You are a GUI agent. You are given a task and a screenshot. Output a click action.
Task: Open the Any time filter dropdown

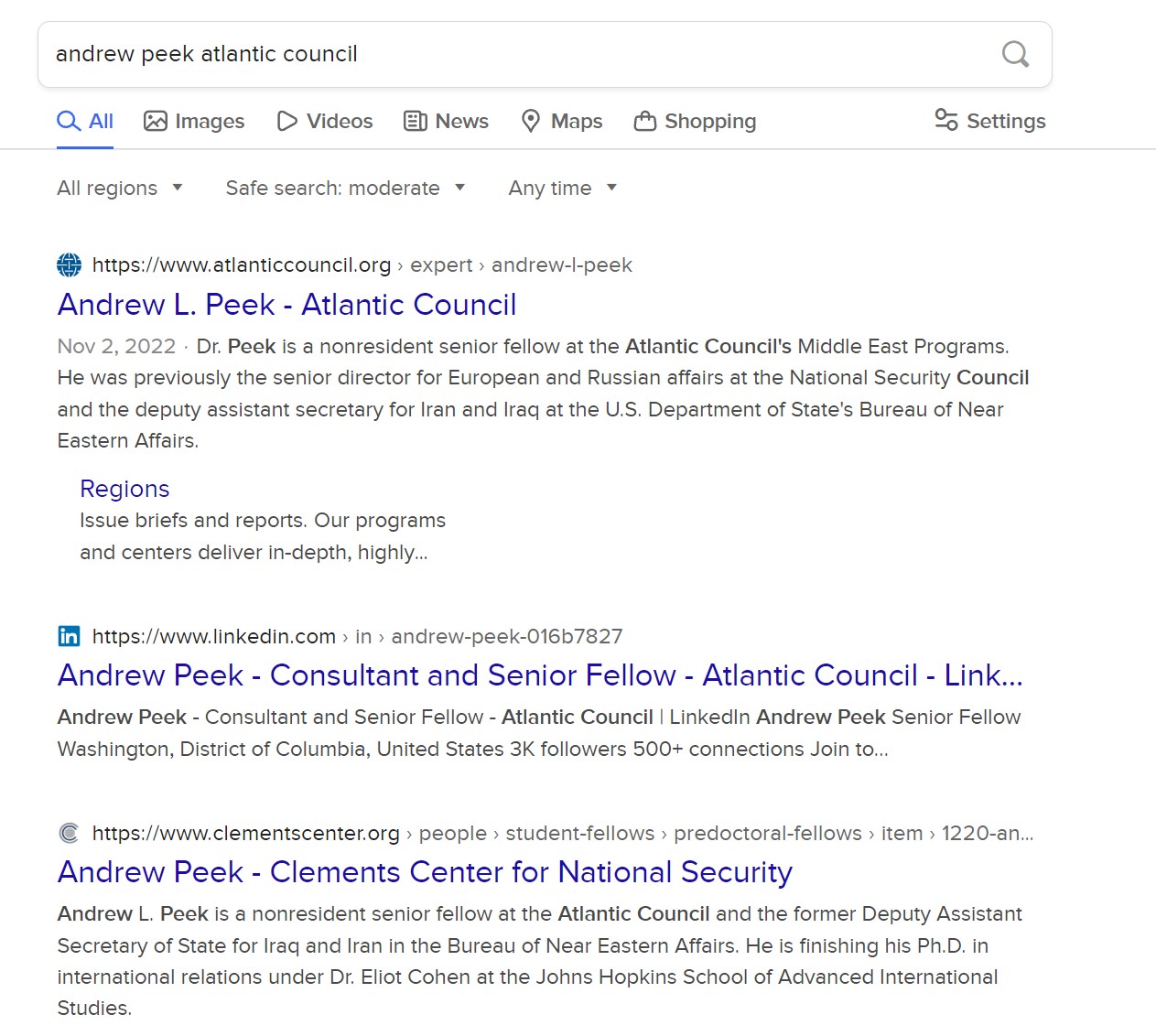[563, 188]
